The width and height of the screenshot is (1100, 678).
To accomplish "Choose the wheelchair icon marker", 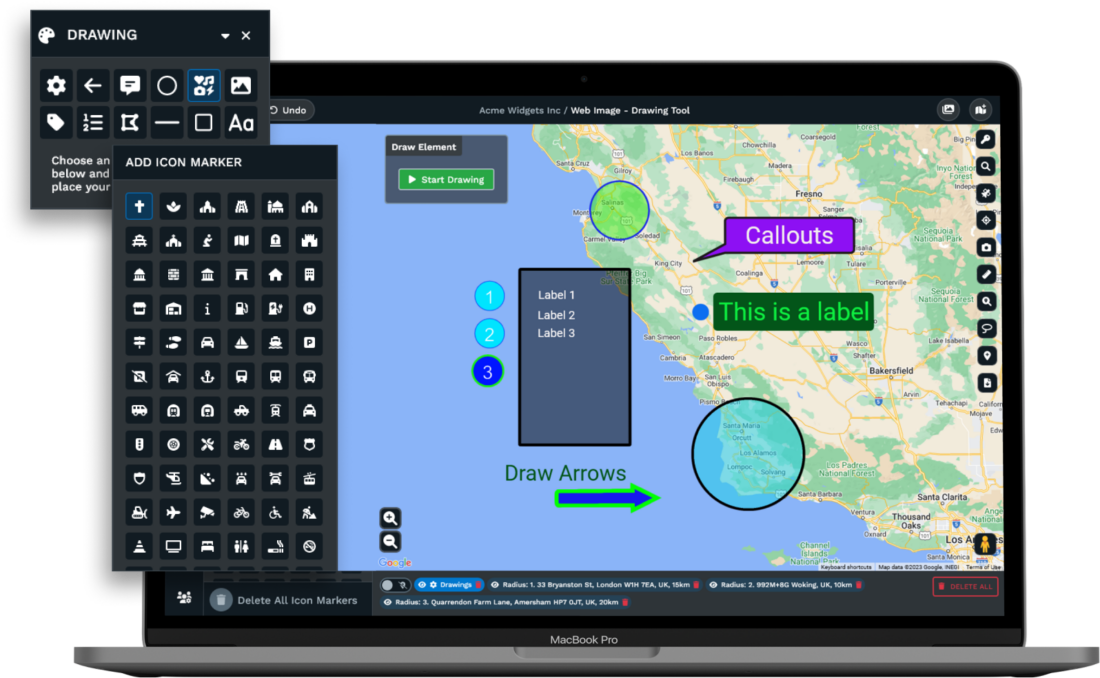I will 275,512.
